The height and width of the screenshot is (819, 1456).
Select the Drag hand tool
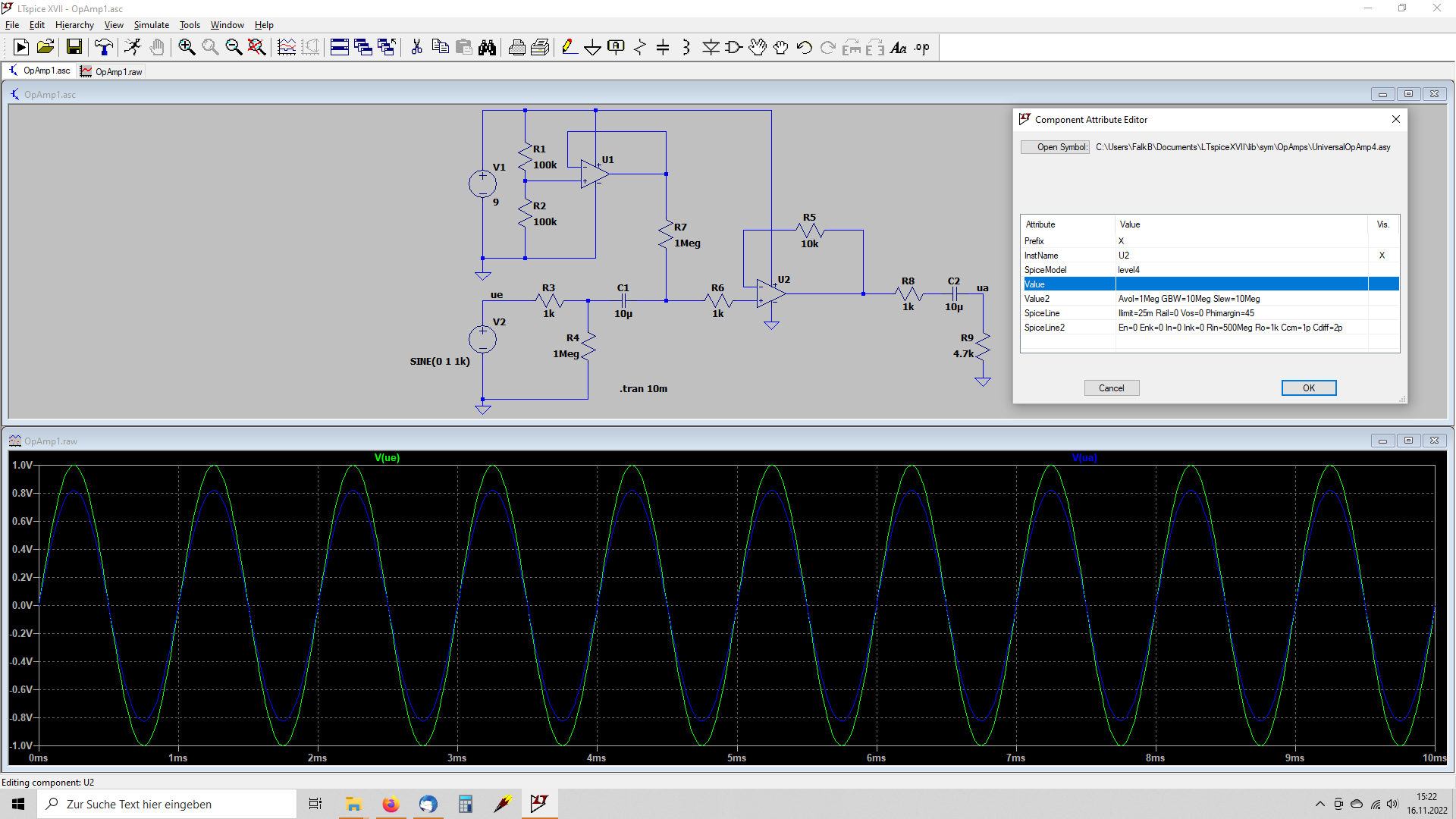pyautogui.click(x=781, y=48)
